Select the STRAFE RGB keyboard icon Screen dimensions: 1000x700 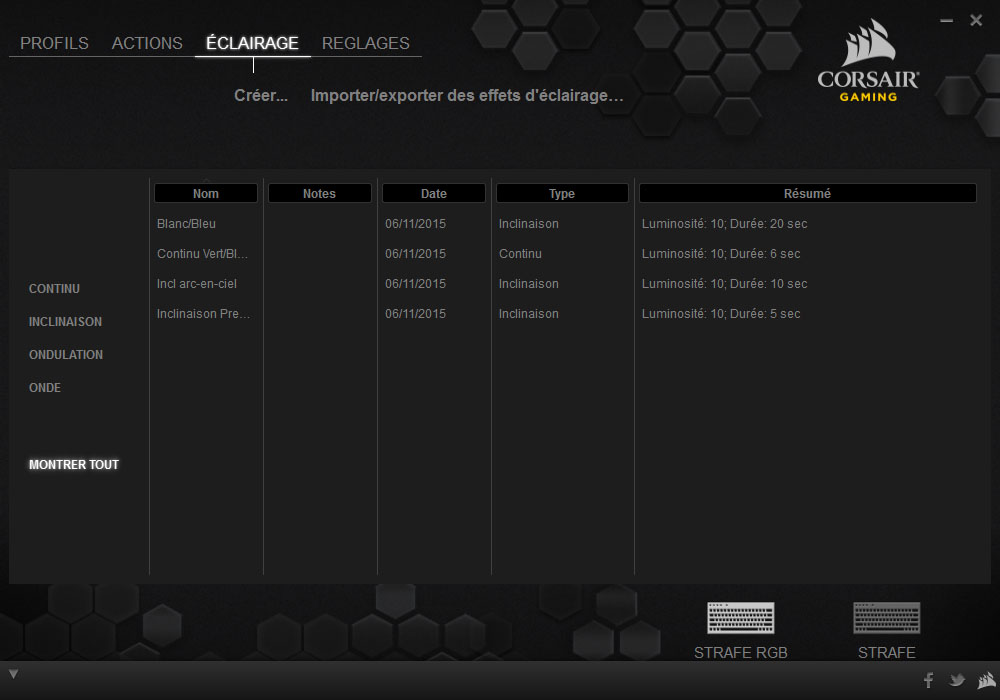point(740,618)
